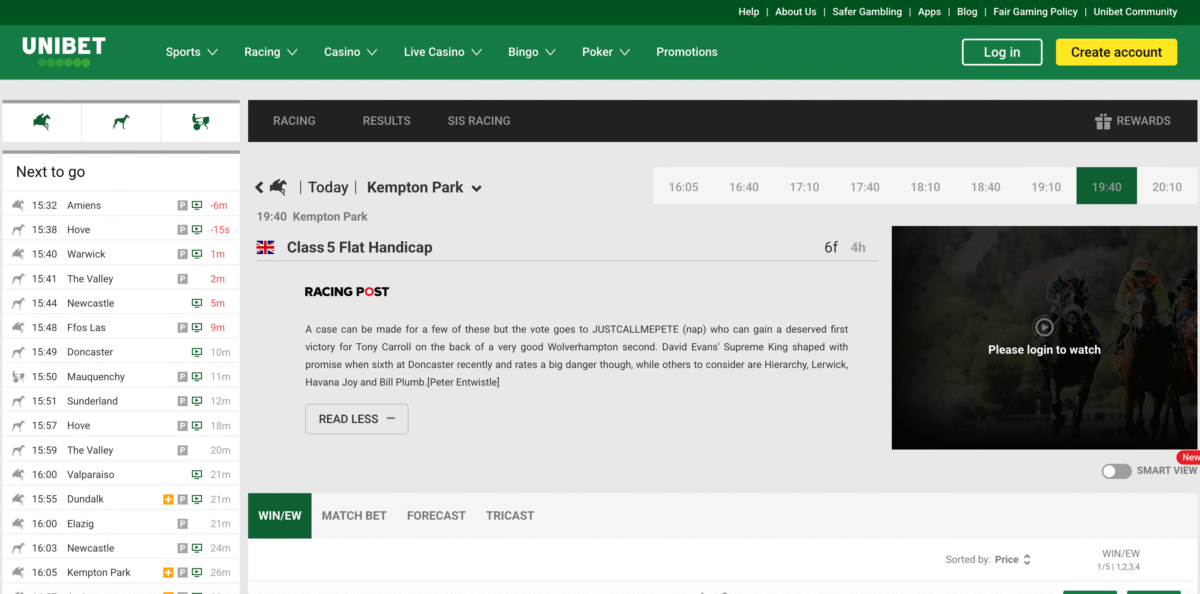1200x594 pixels.
Task: Expand the Sports dropdown menu
Action: click(x=191, y=52)
